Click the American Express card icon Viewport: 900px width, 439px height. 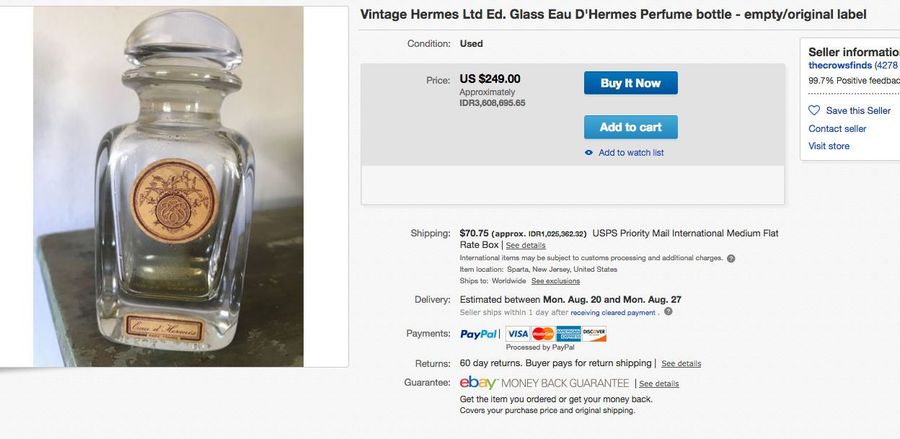pos(568,334)
